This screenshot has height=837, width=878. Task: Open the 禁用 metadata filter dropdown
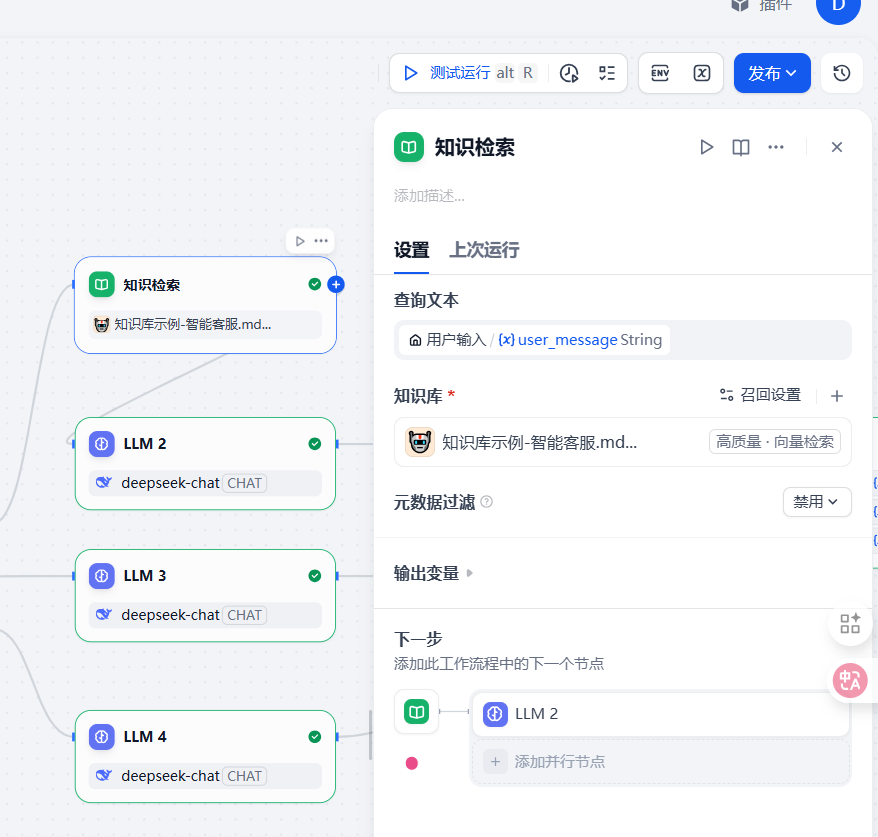817,502
